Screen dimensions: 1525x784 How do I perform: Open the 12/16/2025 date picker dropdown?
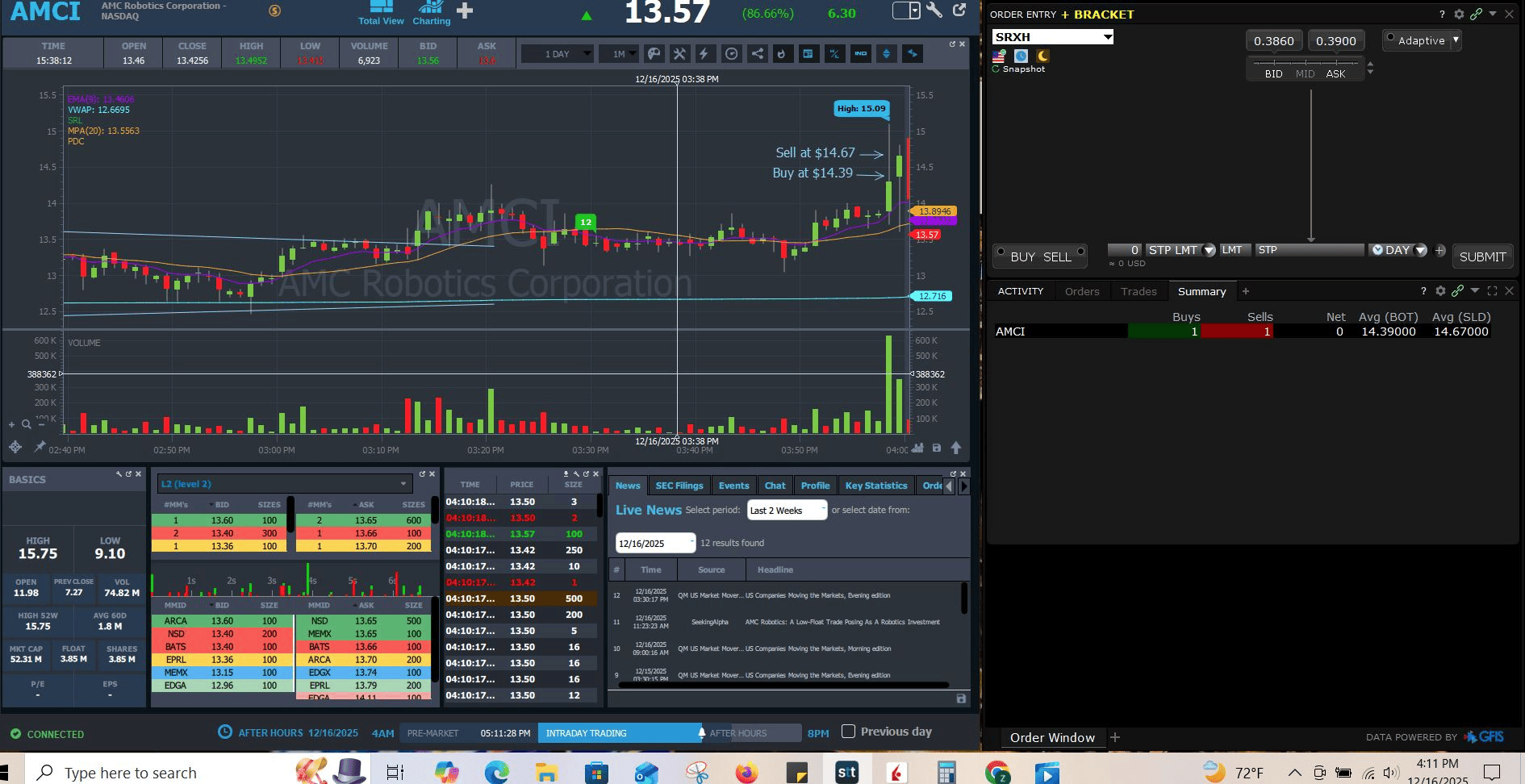click(655, 544)
